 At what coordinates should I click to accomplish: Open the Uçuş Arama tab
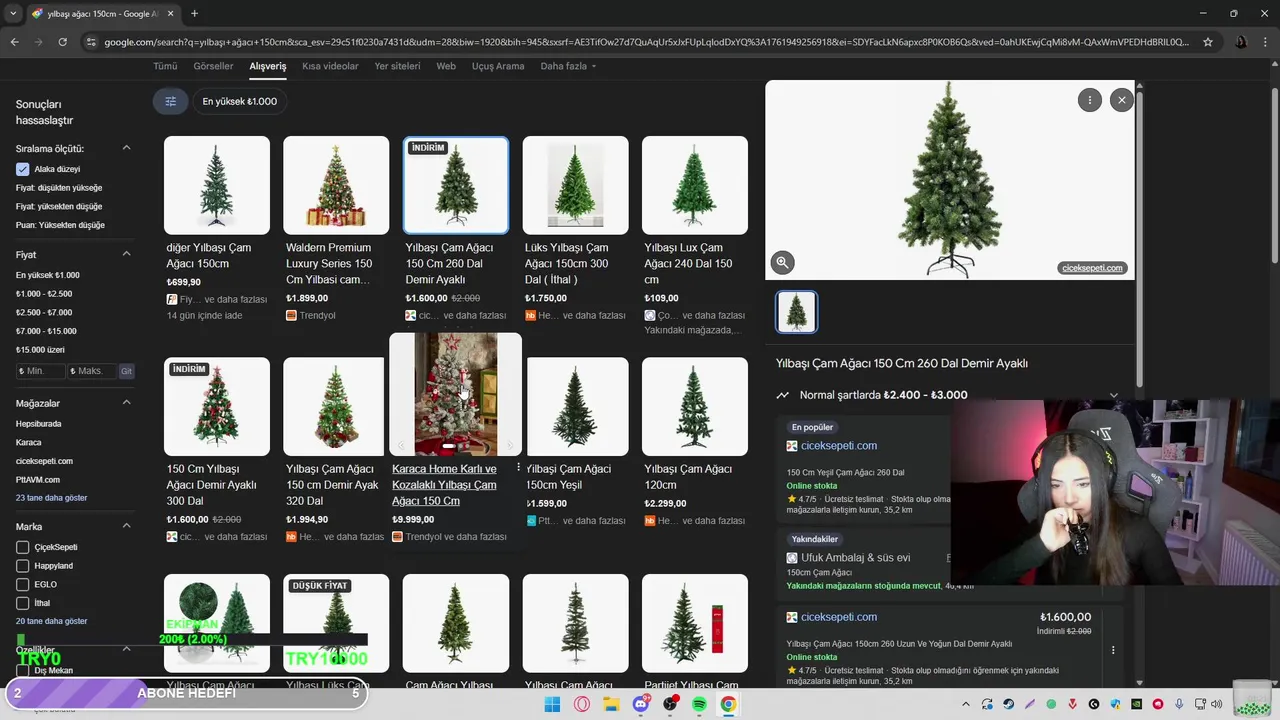coord(498,66)
